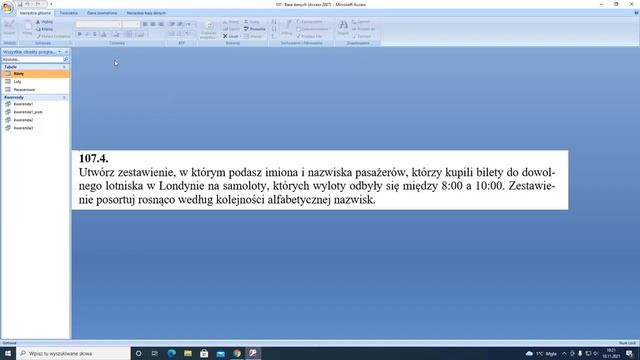Select Kwerenda1_pom query

point(36,112)
